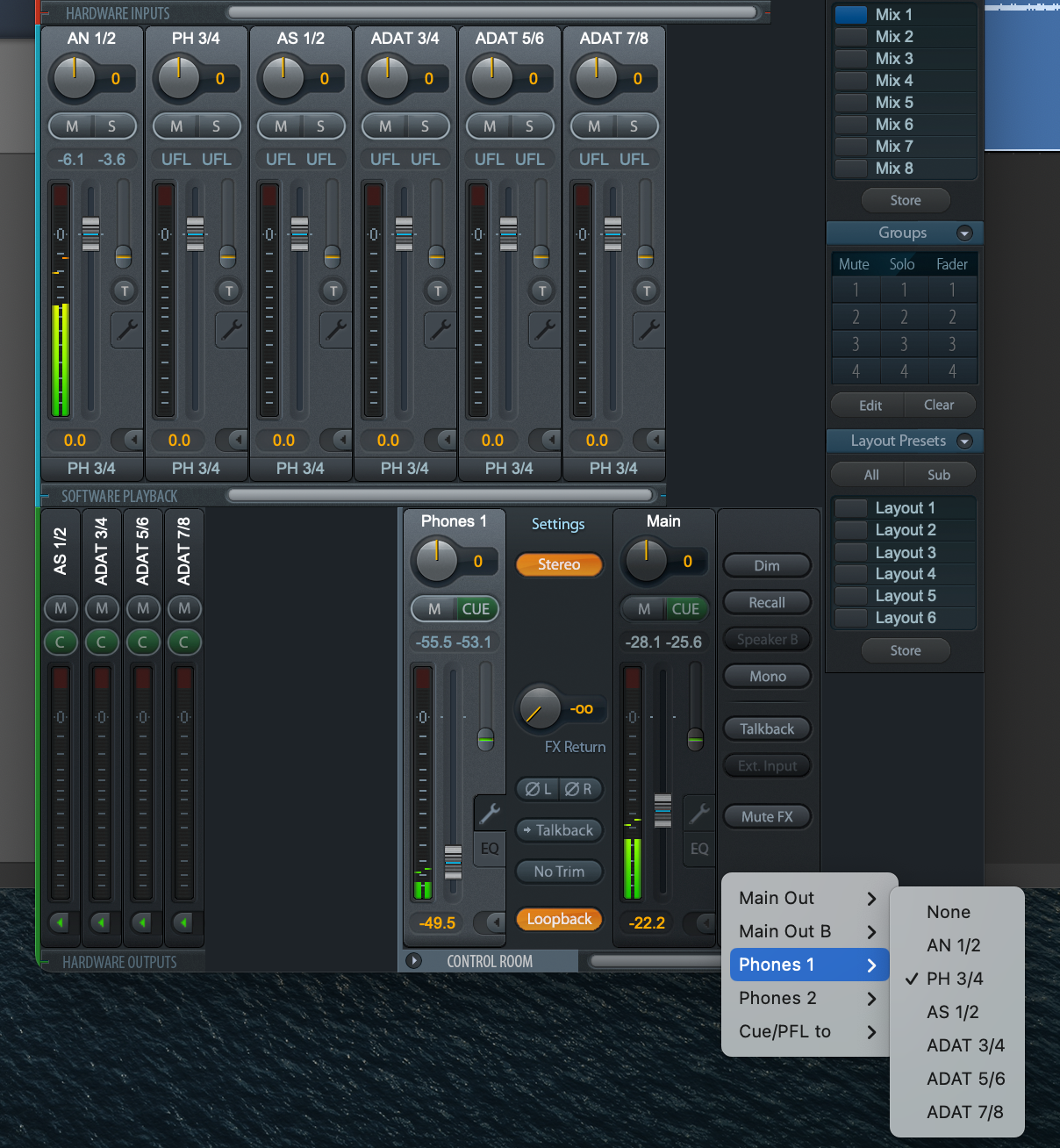The width and height of the screenshot is (1060, 1148).
Task: Click the Mute FX button
Action: tap(767, 817)
